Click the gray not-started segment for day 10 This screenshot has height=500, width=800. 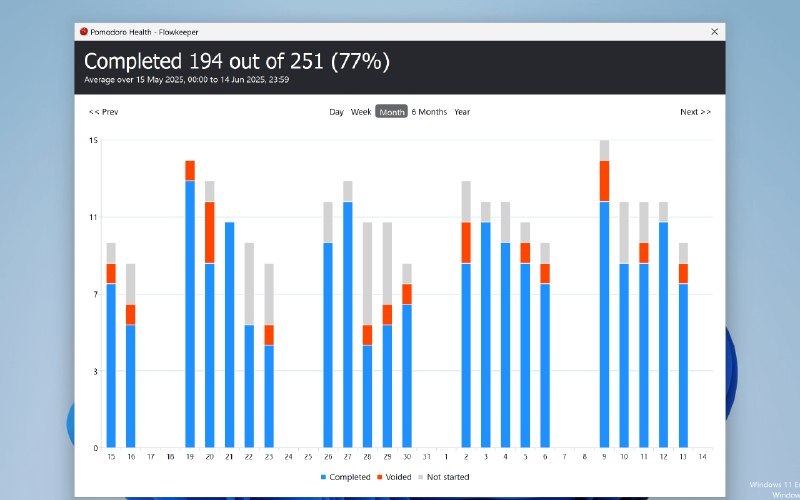coord(624,232)
